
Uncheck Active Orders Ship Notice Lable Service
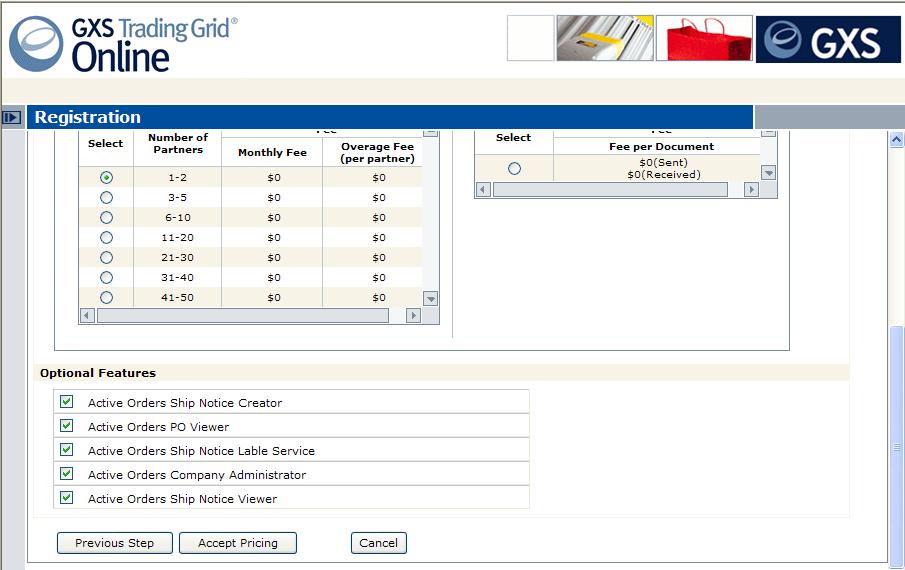click(x=67, y=449)
